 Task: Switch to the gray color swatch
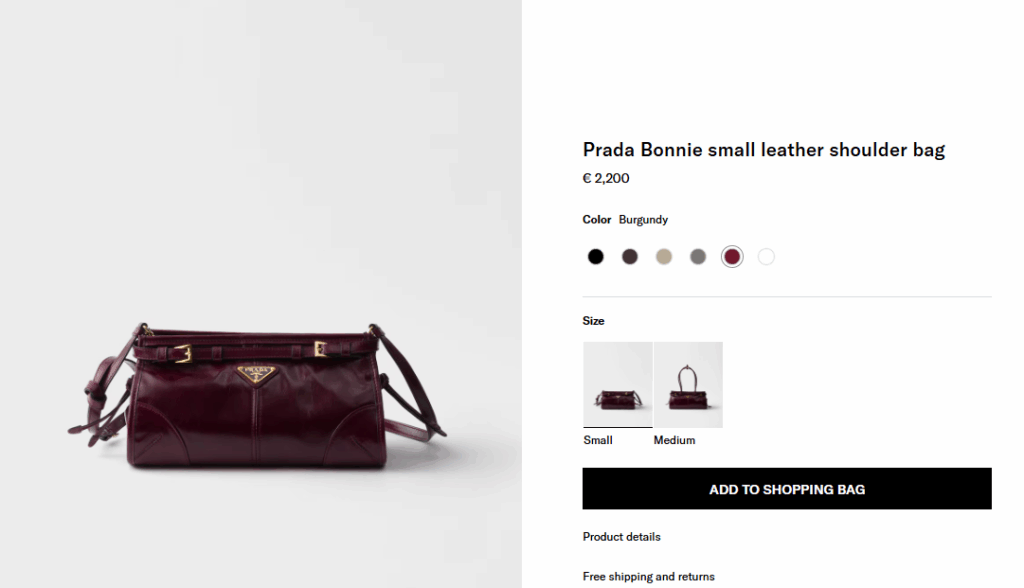698,257
